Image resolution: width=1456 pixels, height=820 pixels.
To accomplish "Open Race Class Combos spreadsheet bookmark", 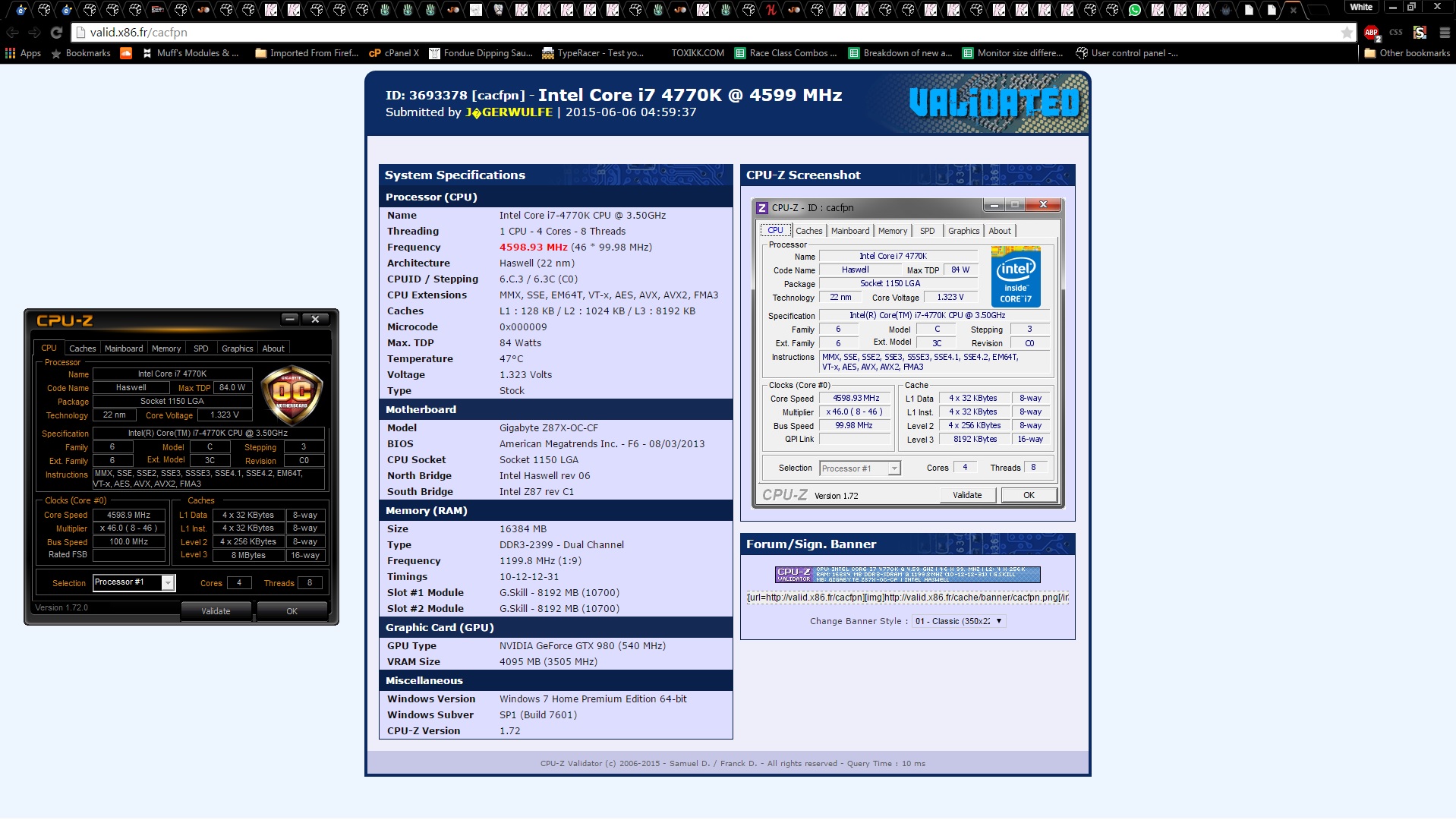I will click(786, 53).
